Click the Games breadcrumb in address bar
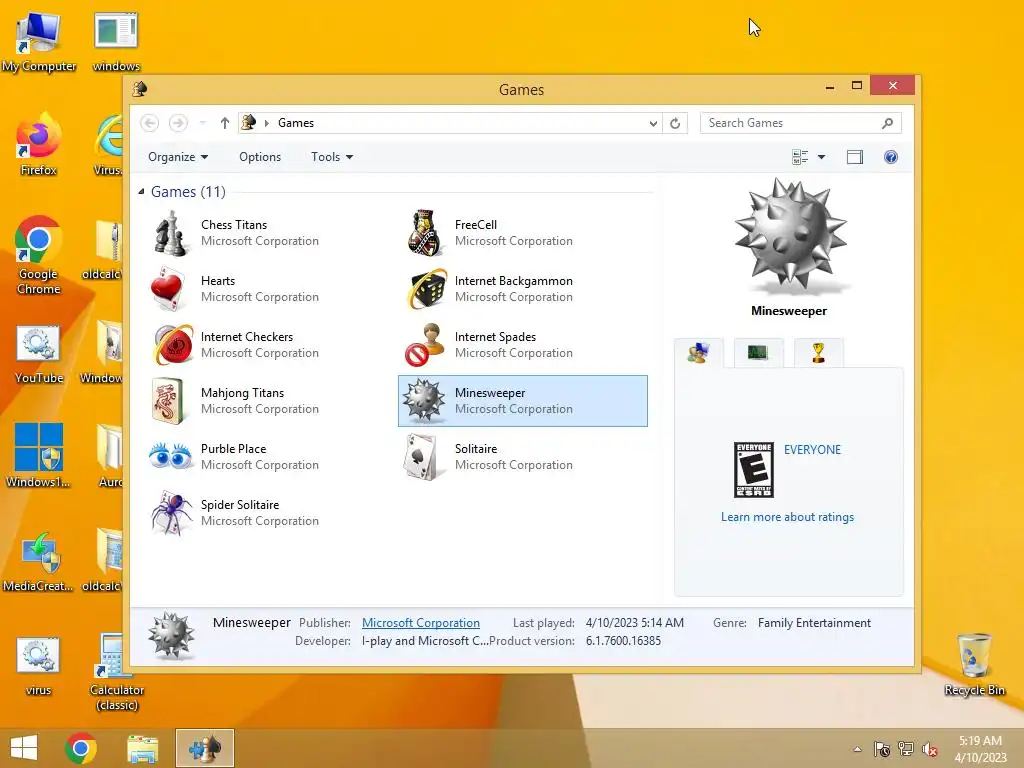The image size is (1024, 768). pyautogui.click(x=296, y=123)
